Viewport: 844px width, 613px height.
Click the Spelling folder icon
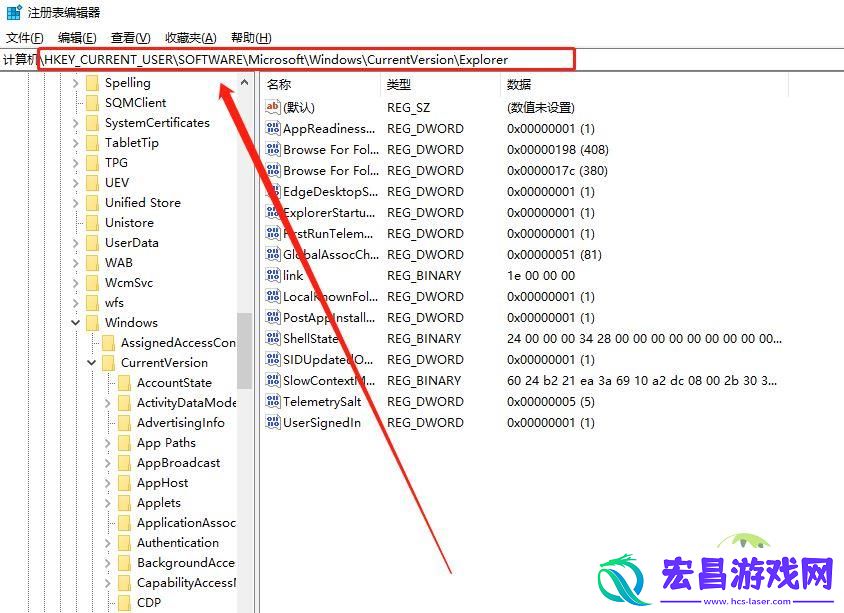[x=93, y=82]
